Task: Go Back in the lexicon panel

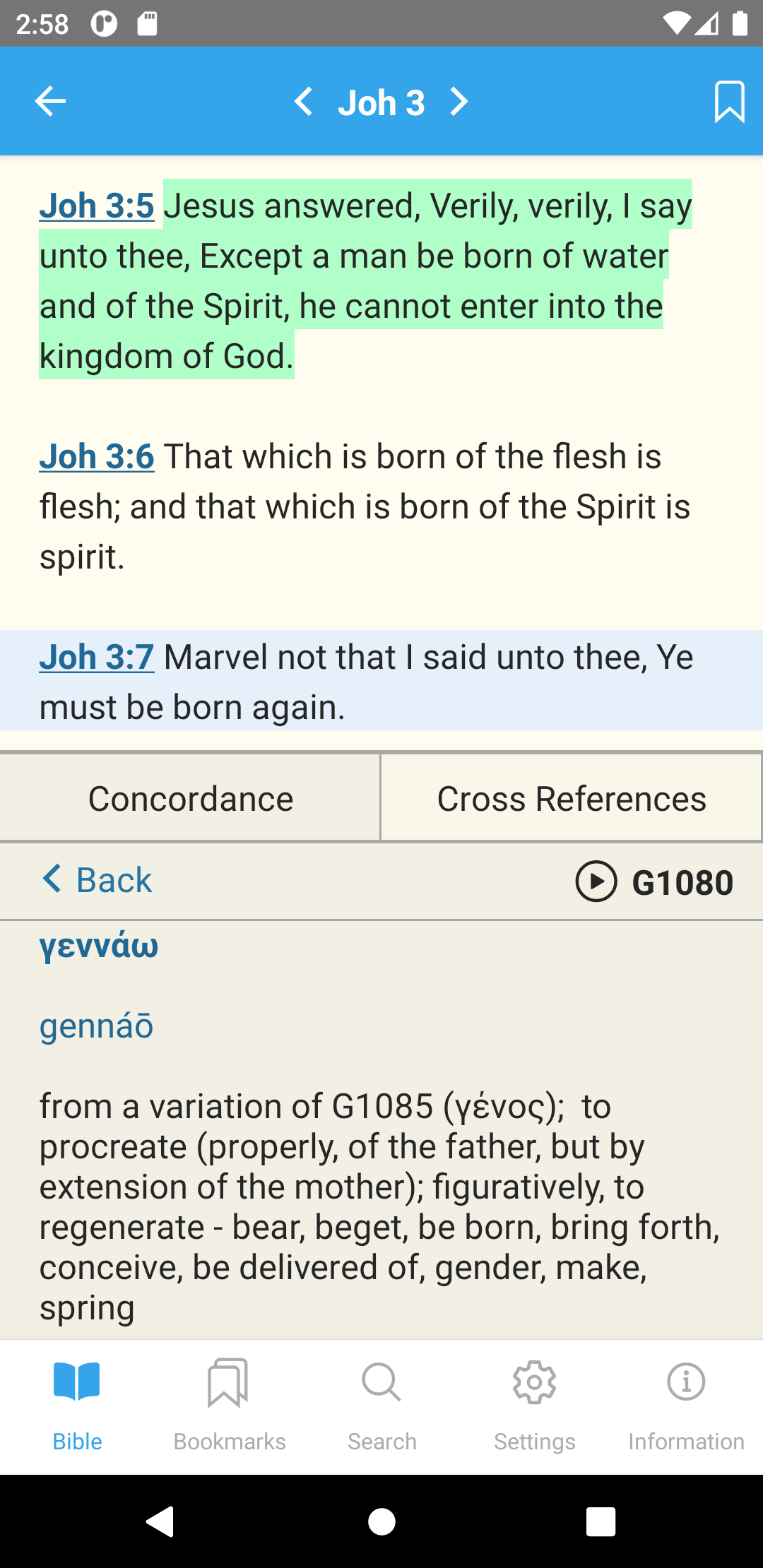Action: [x=97, y=880]
